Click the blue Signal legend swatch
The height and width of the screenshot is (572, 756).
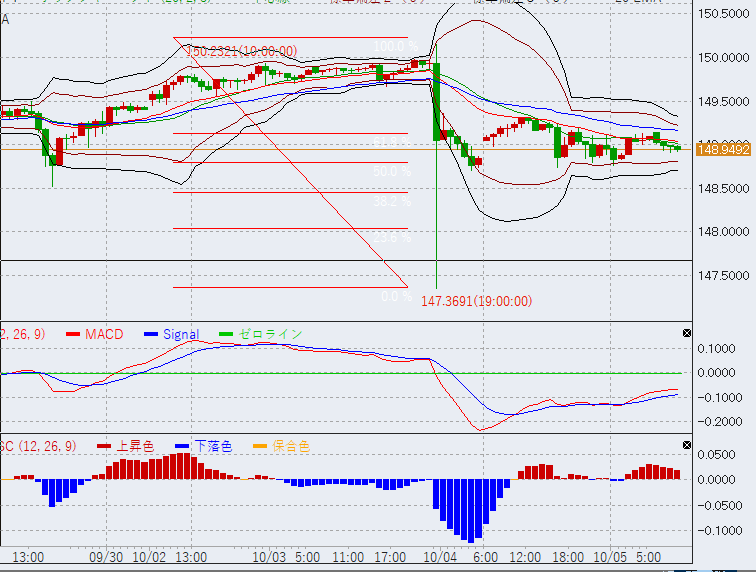pyautogui.click(x=152, y=334)
